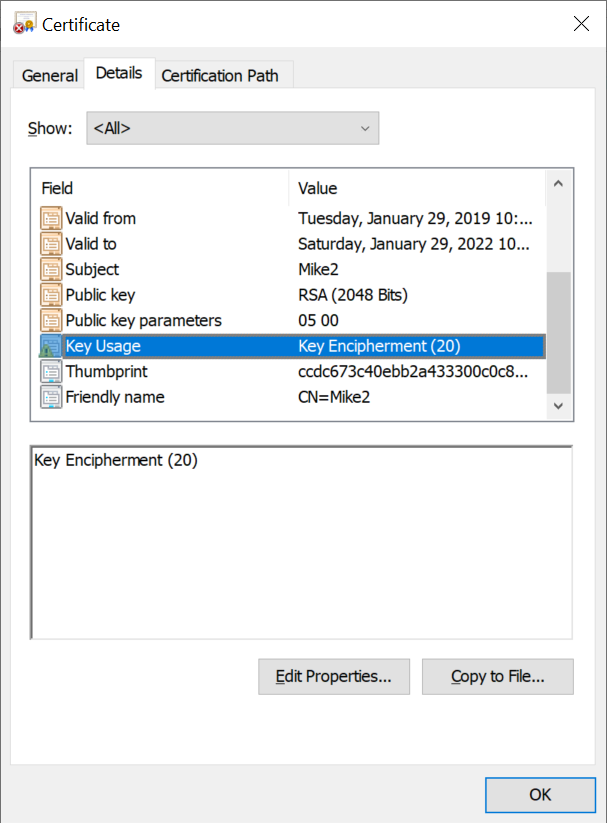Click the Public key field icon
This screenshot has width=607, height=823.
coord(51,295)
